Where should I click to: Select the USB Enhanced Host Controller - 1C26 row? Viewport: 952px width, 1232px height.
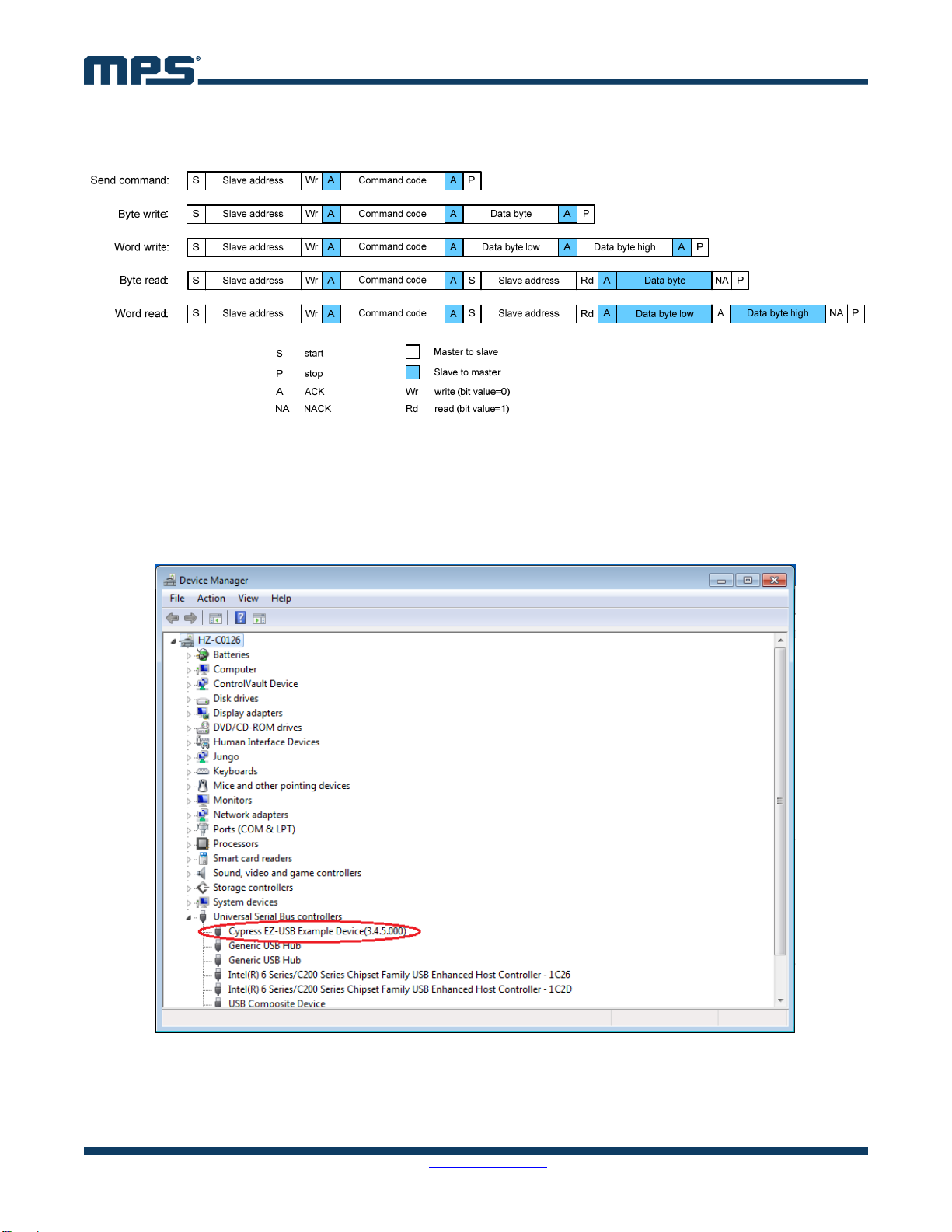tap(399, 975)
